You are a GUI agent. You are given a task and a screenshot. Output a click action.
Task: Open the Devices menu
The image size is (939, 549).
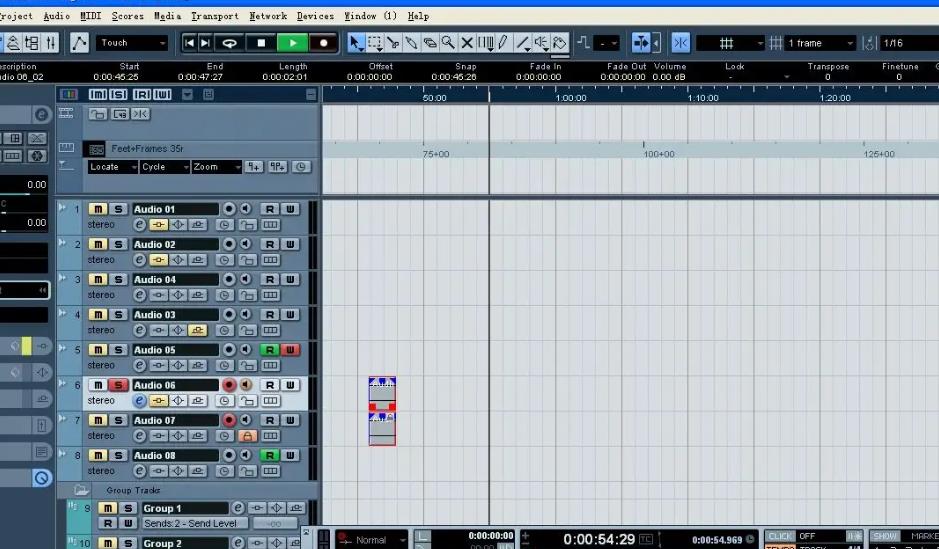pyautogui.click(x=315, y=16)
